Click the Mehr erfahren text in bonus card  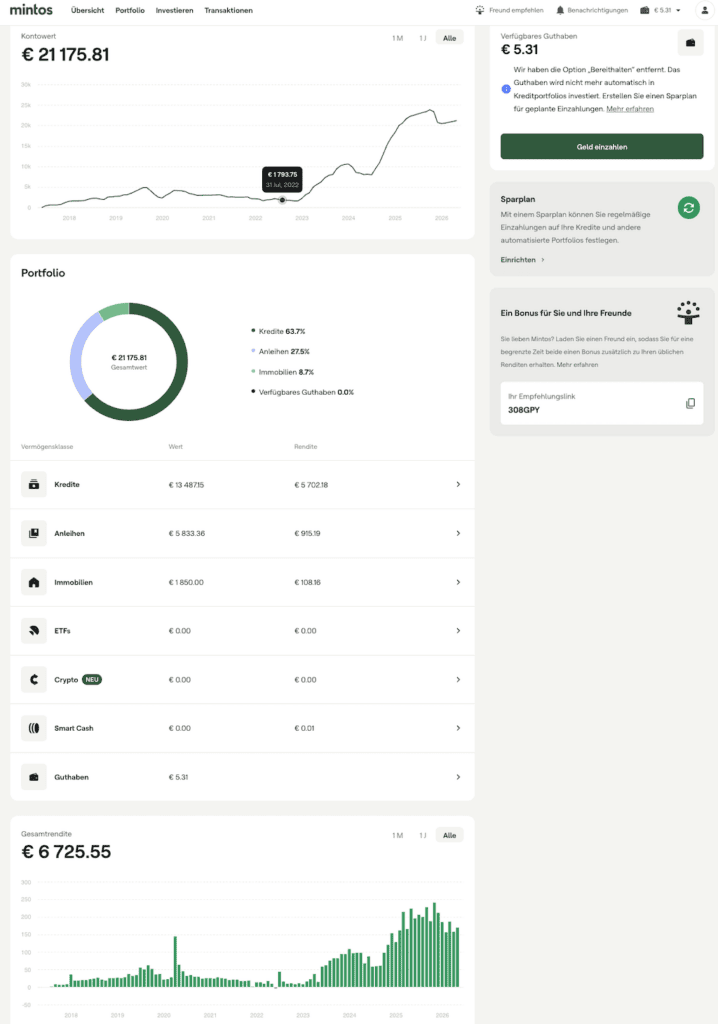point(577,365)
